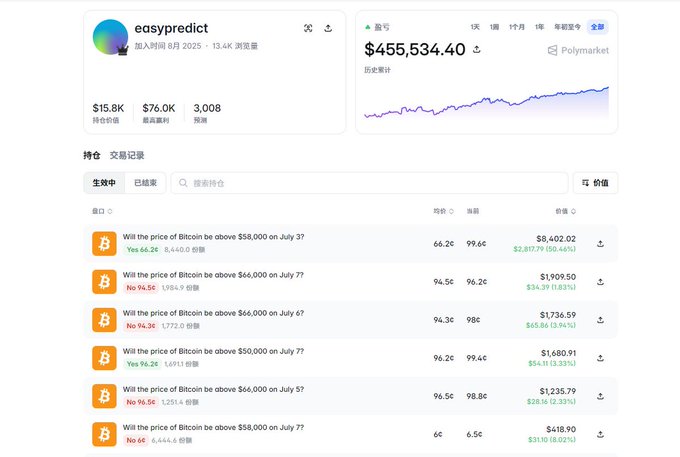Viewport: 680px width, 457px height.
Task: Open market Bitcoin above $50,000 on July 7
Action: coord(213,351)
